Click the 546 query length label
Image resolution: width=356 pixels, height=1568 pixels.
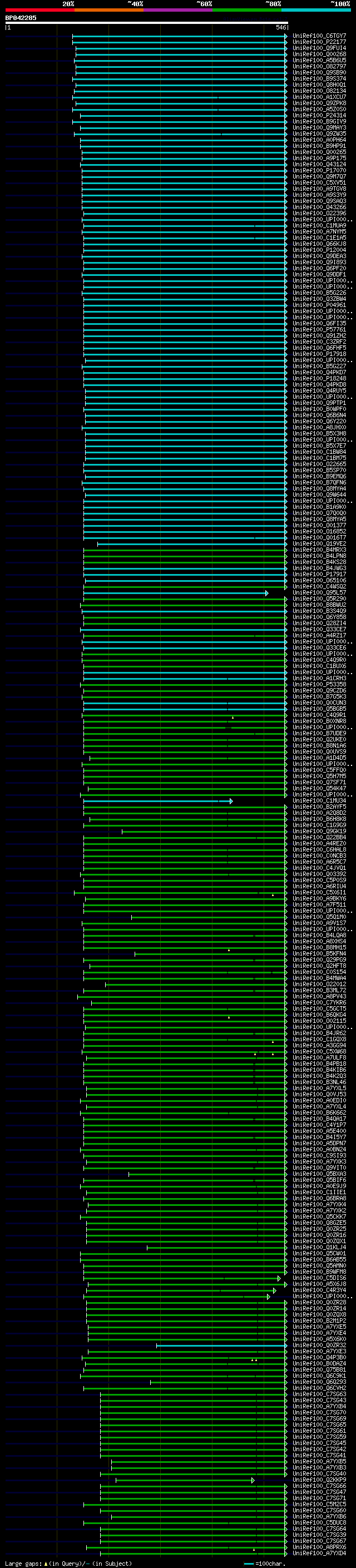281,27
